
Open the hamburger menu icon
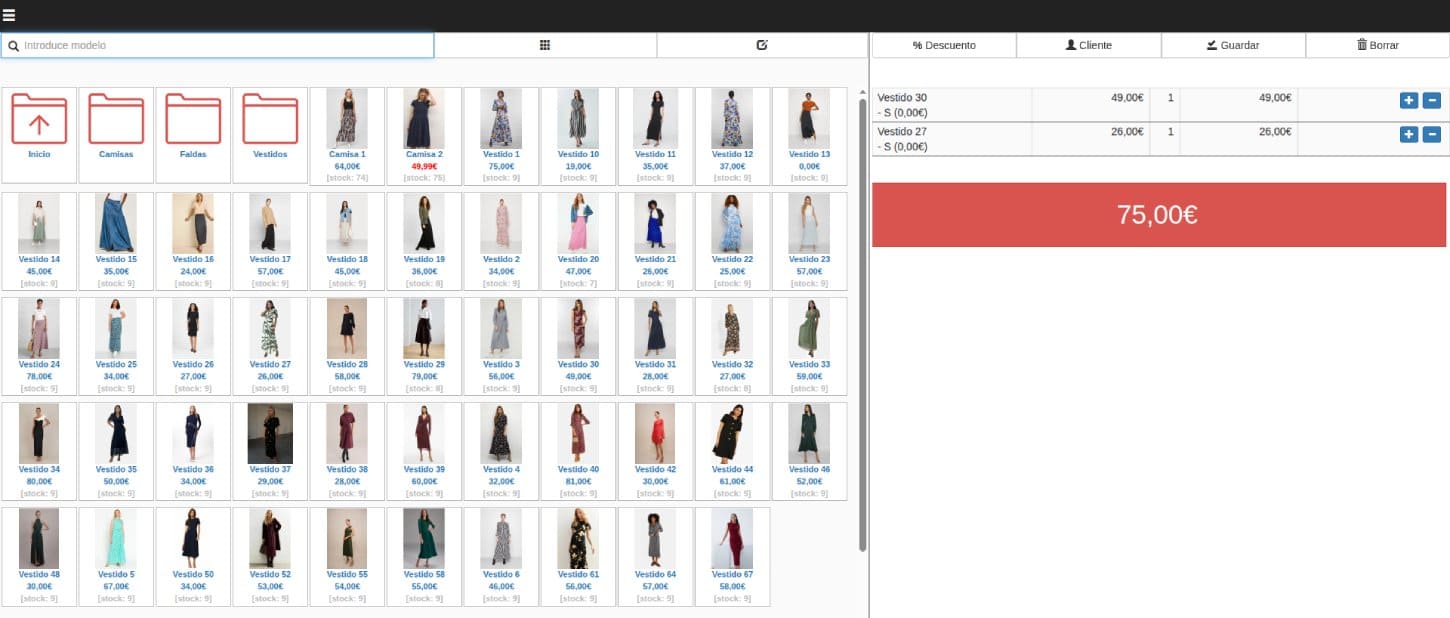[x=9, y=15]
